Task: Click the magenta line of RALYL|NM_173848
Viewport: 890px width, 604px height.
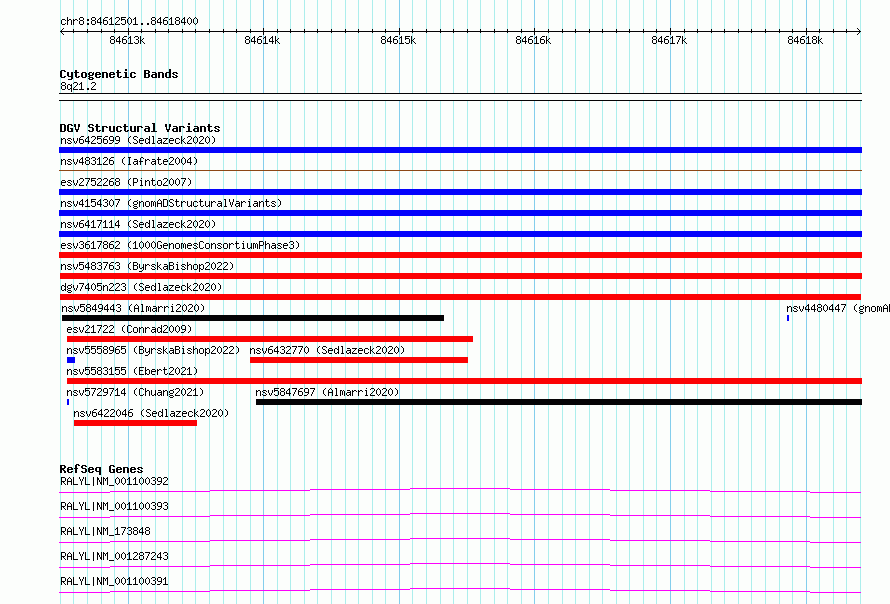Action: pos(460,540)
